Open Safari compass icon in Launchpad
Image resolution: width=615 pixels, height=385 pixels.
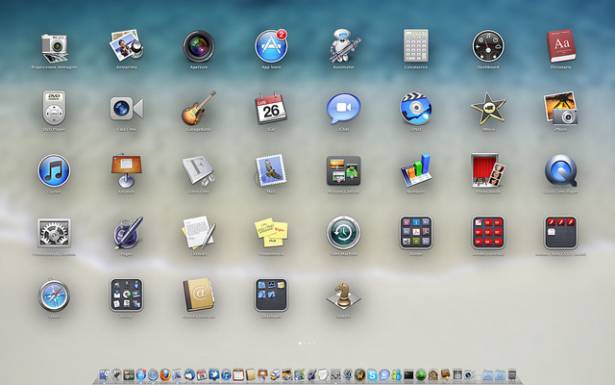pyautogui.click(x=54, y=295)
